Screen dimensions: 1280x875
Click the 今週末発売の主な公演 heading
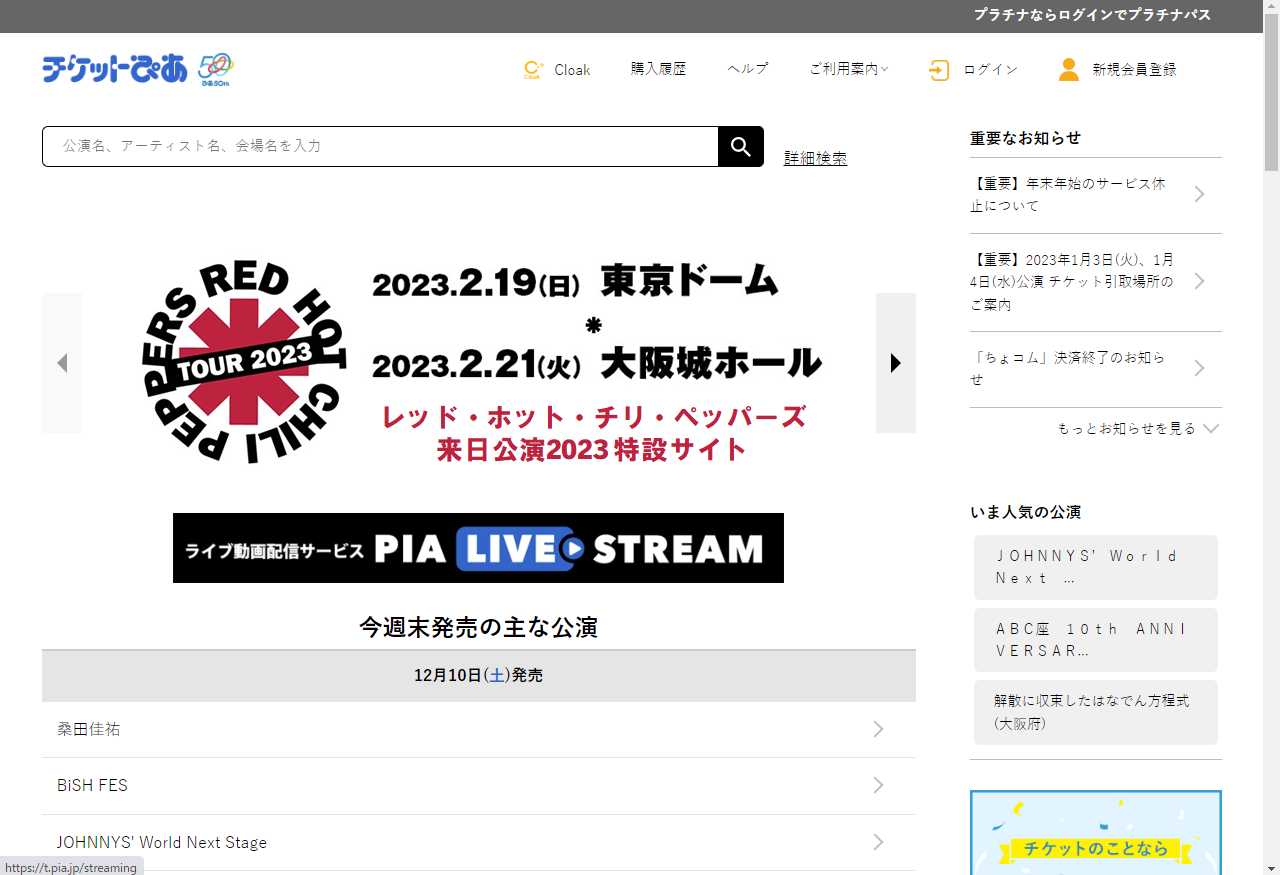(x=479, y=627)
